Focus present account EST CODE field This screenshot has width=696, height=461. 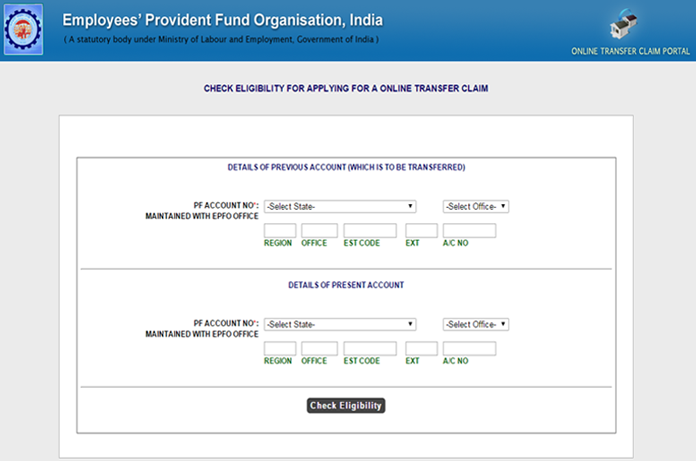coord(370,349)
